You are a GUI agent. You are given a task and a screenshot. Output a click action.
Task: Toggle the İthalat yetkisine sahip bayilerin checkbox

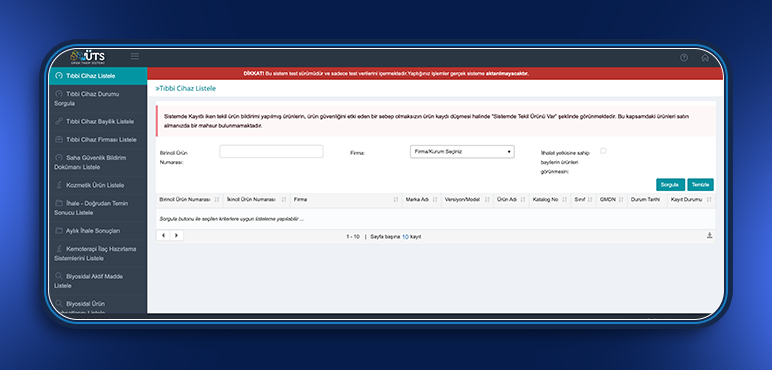click(x=603, y=151)
